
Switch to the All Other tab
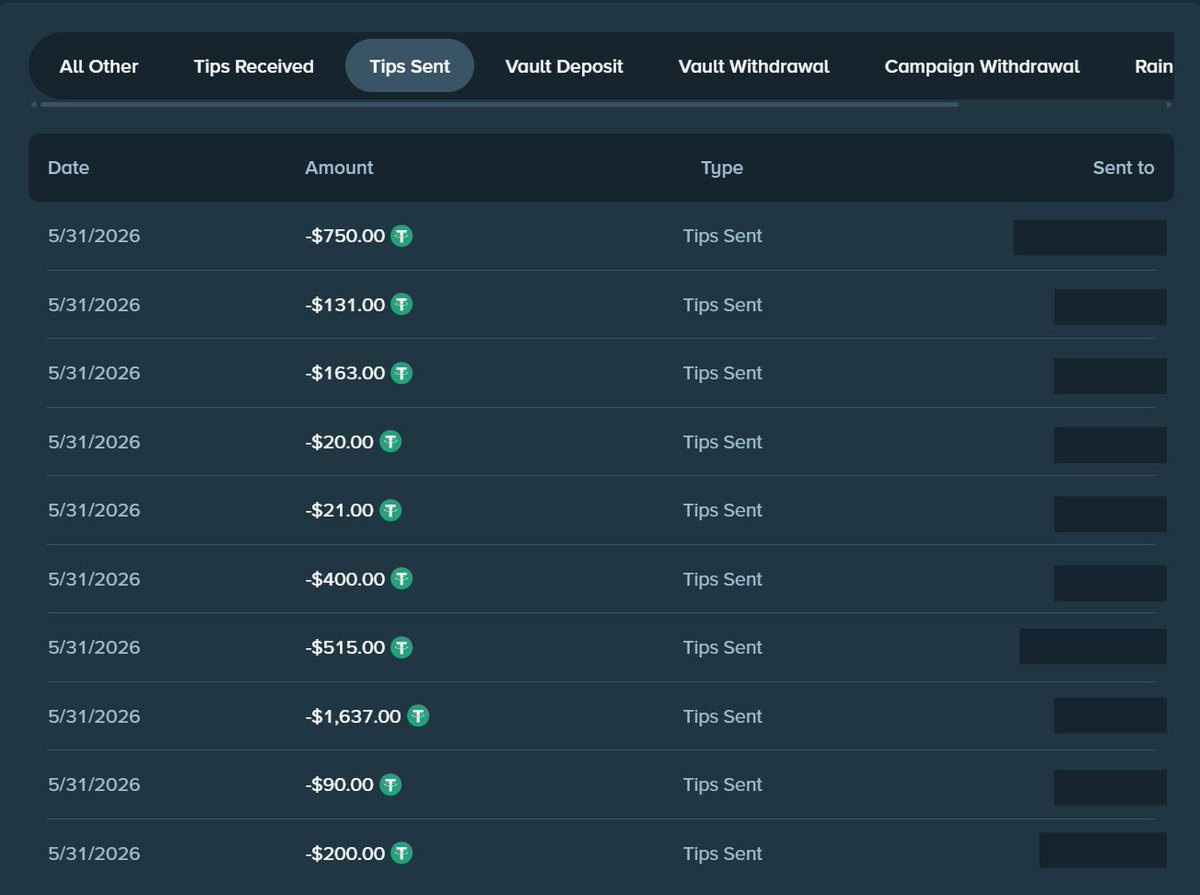tap(99, 66)
